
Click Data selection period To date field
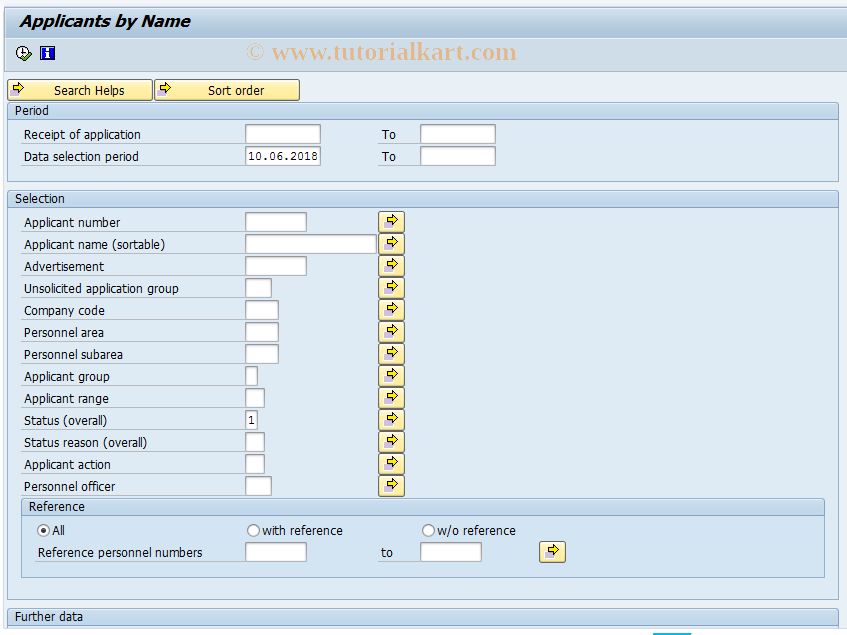tap(458, 156)
